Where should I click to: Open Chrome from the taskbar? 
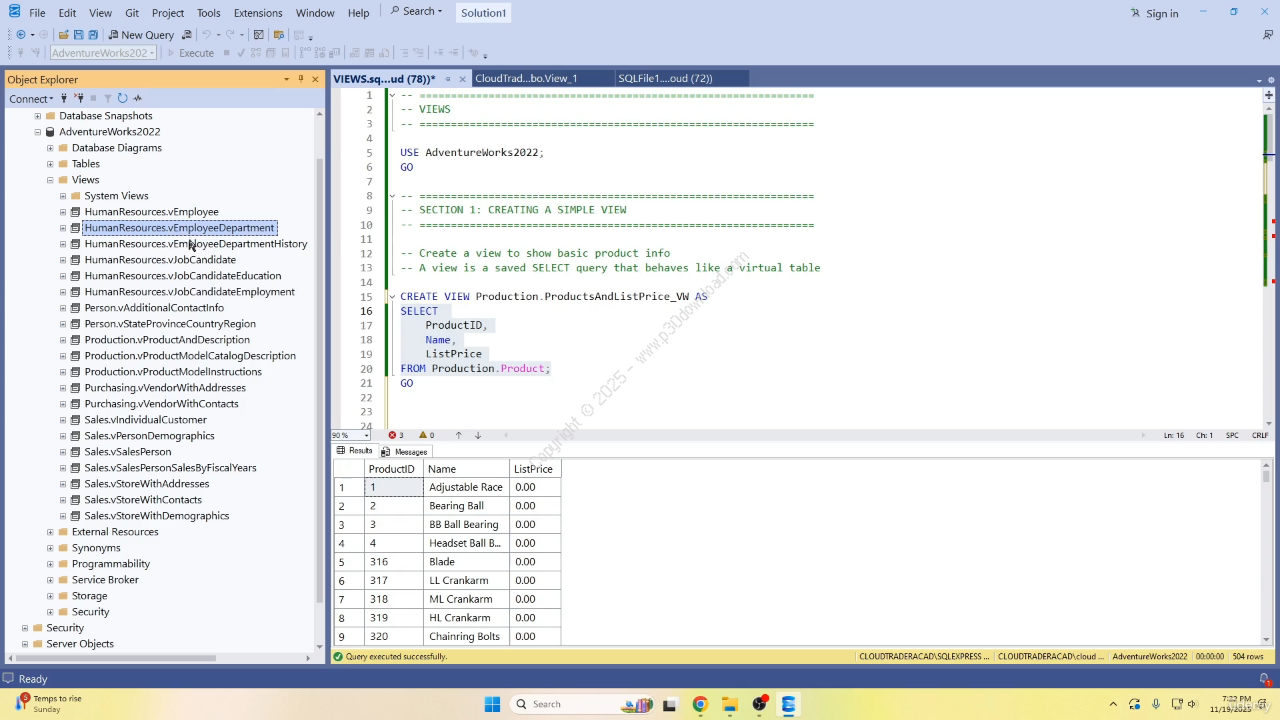pyautogui.click(x=700, y=704)
